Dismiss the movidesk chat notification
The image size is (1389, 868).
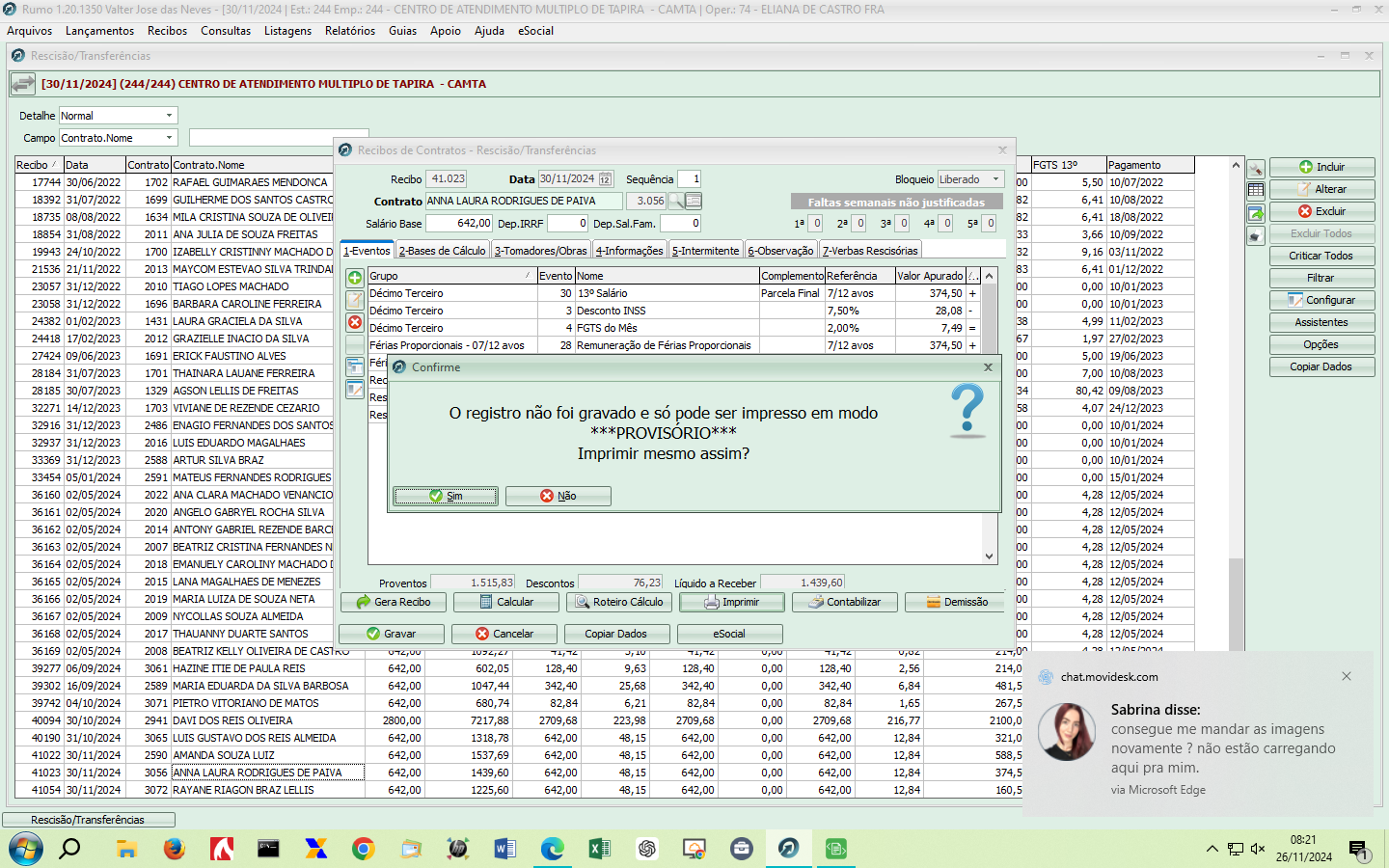click(x=1347, y=676)
